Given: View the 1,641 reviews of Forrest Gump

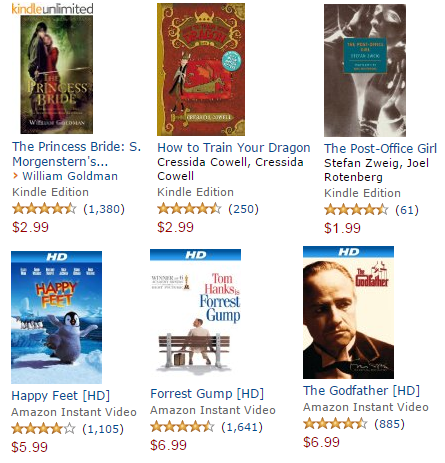Looking at the screenshot, I should click(242, 427).
